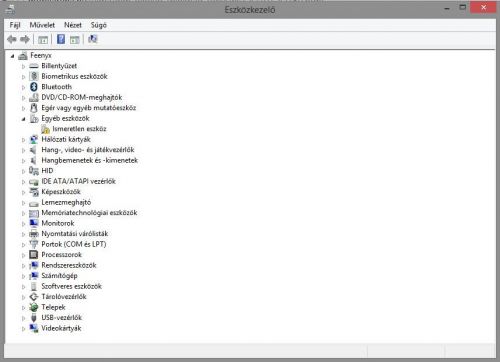This screenshot has width=500, height=362.
Task: Click the Monitorok display icon
Action: tap(34, 223)
